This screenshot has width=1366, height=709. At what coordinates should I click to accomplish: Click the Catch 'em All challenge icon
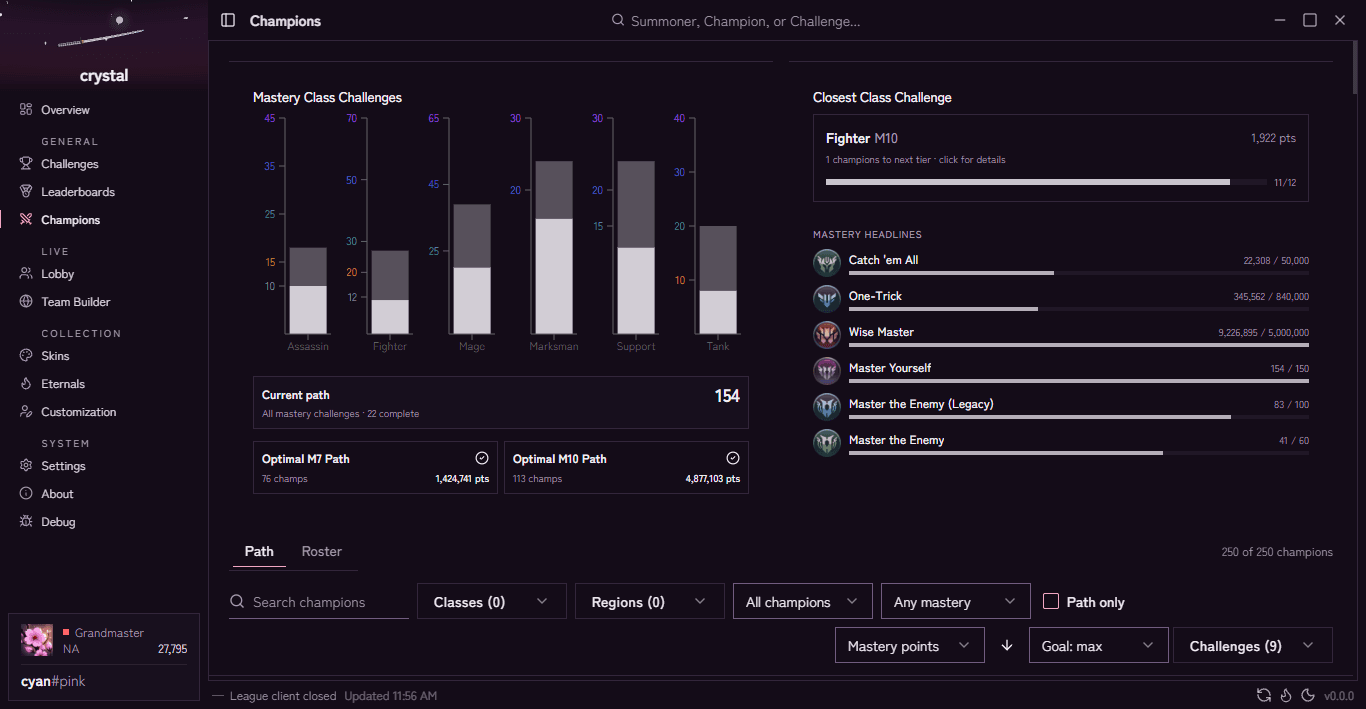click(827, 264)
